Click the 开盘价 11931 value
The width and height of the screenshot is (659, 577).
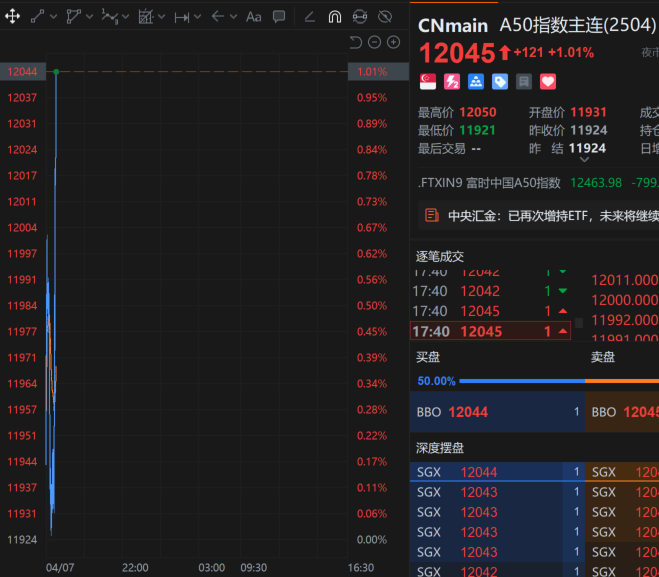pos(588,112)
